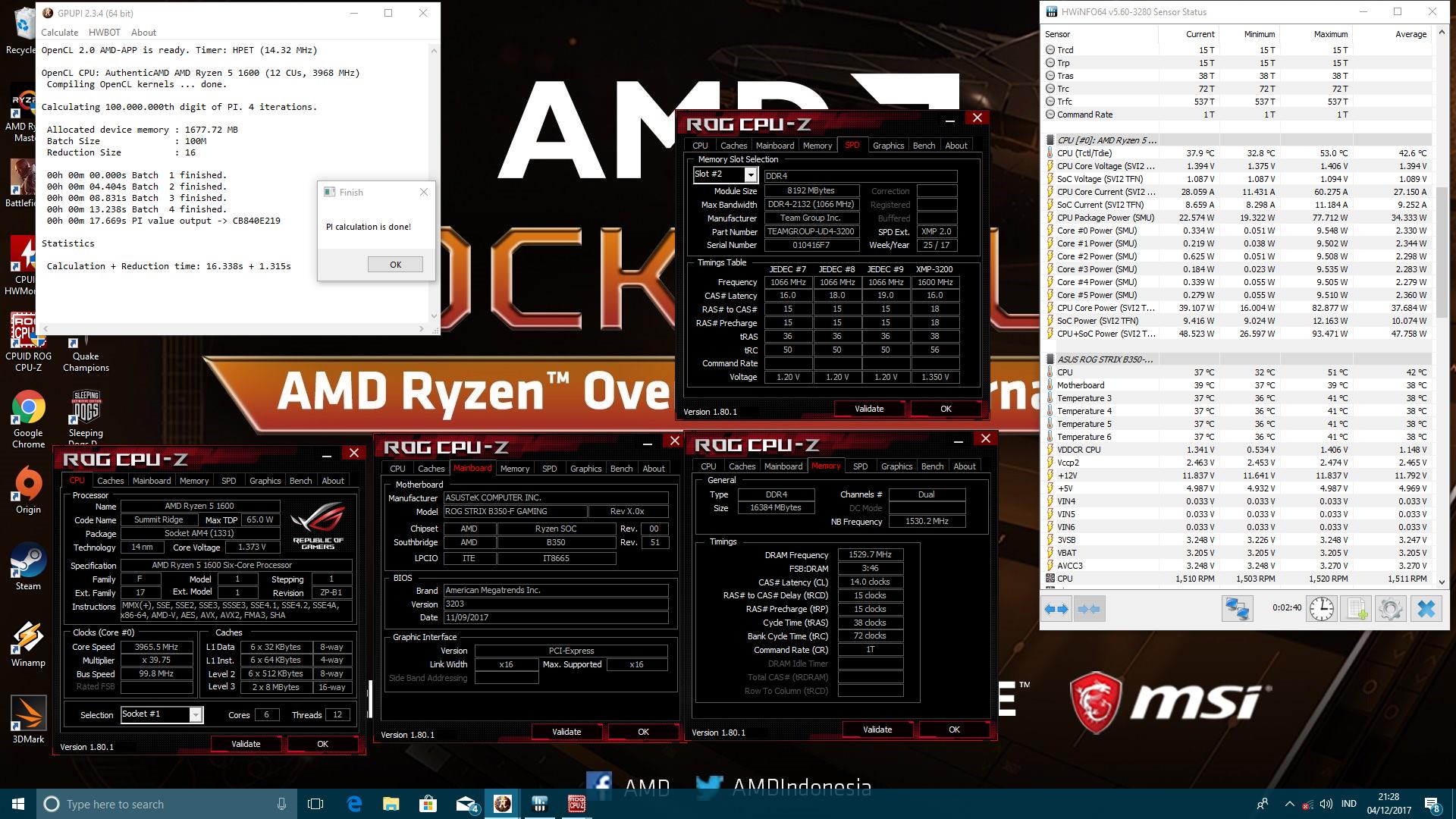Open Mail app on taskbar
Image resolution: width=1456 pixels, height=819 pixels.
(x=466, y=804)
